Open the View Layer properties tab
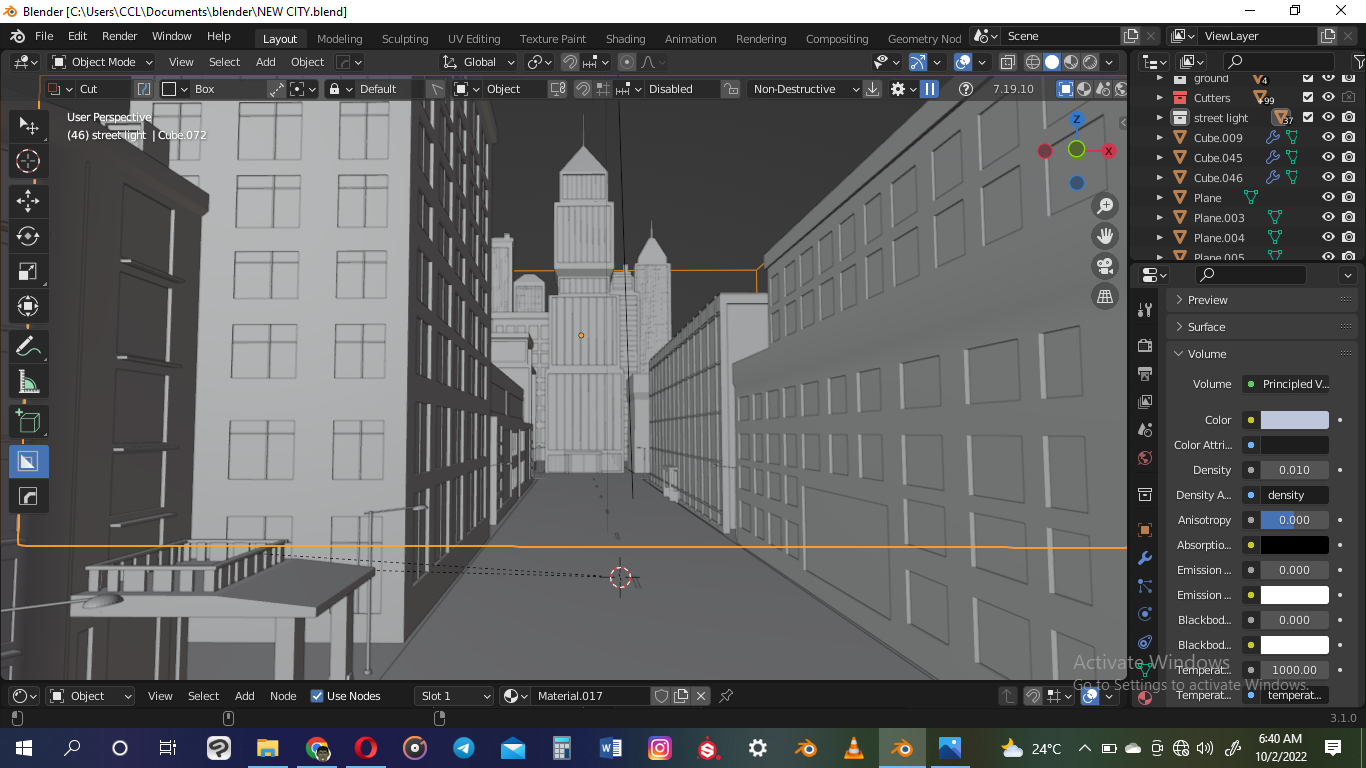 coord(1145,401)
